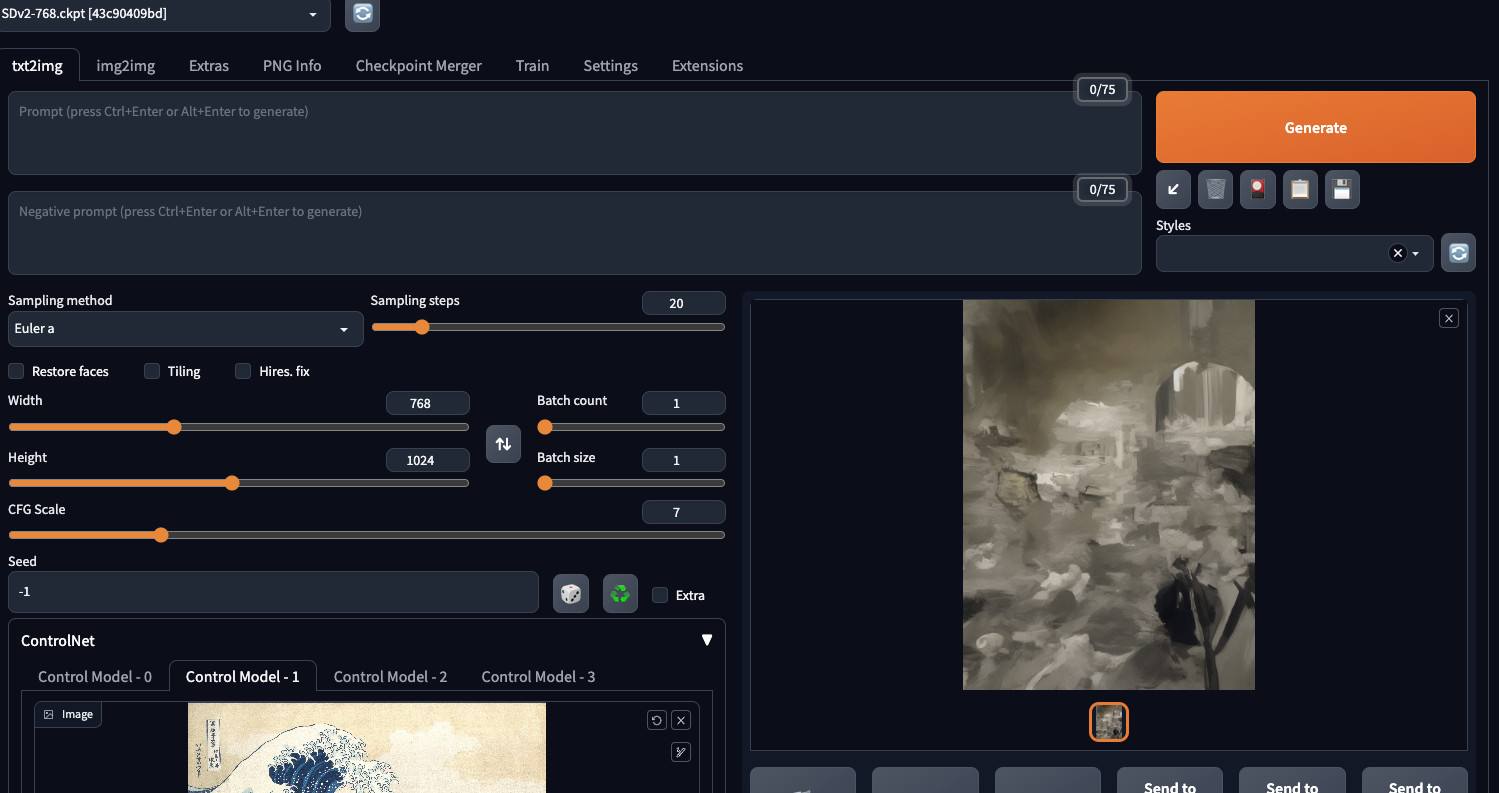This screenshot has height=793, width=1499.
Task: Save style with floppy disk icon
Action: (1343, 189)
